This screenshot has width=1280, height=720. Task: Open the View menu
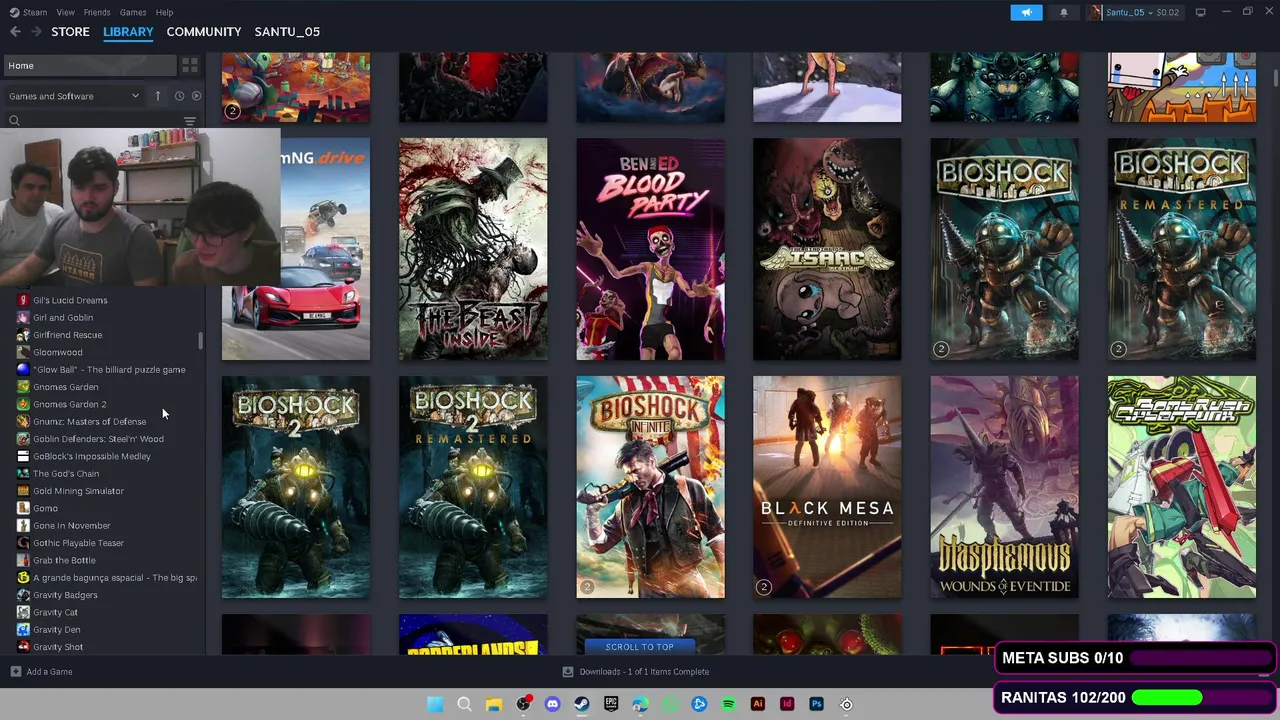click(x=65, y=12)
